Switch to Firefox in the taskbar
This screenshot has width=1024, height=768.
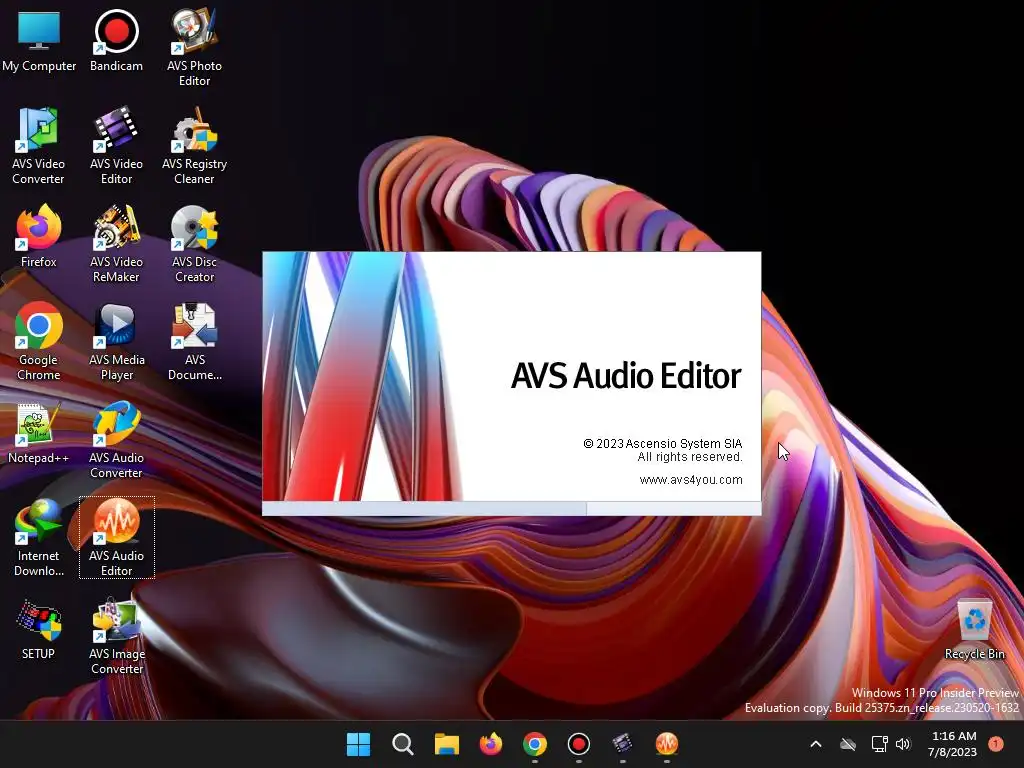point(490,744)
